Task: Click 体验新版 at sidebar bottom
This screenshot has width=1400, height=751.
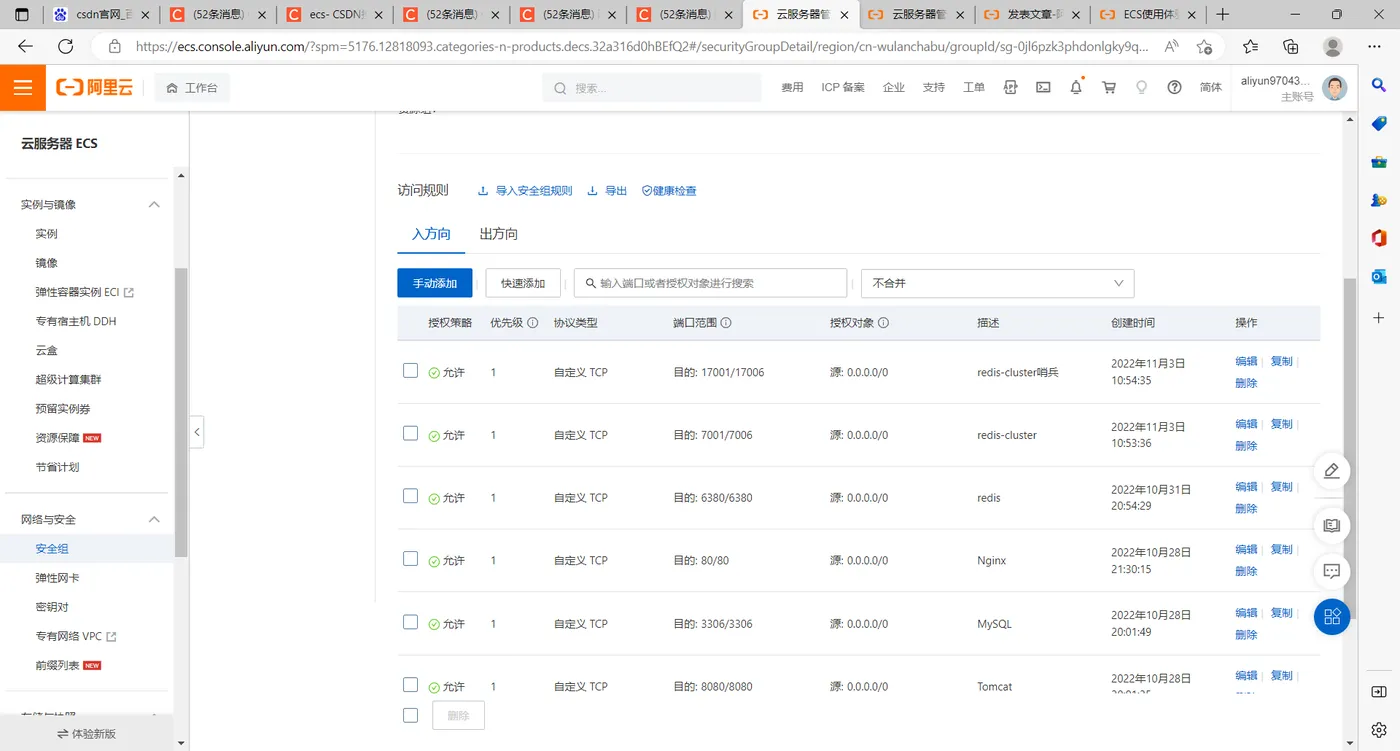Action: [x=87, y=734]
